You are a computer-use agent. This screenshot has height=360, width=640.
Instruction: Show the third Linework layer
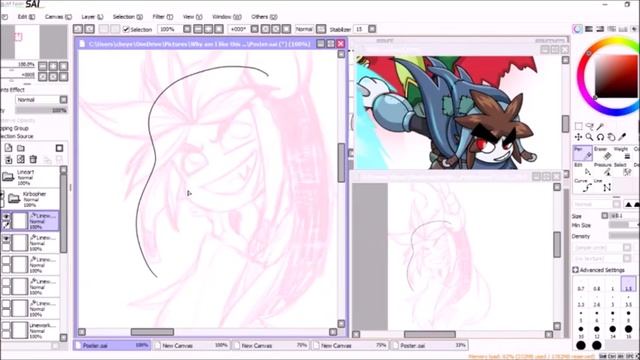click(x=6, y=260)
